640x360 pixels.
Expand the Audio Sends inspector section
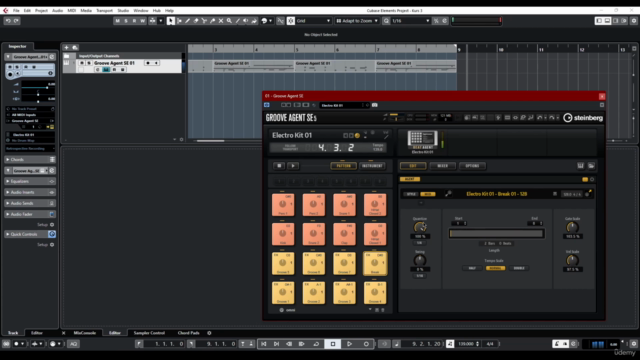pyautogui.click(x=30, y=203)
